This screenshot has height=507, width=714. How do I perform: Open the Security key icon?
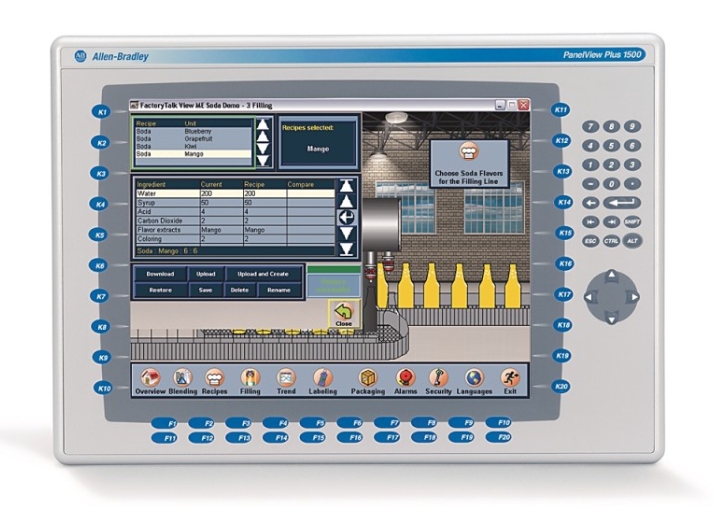click(x=438, y=377)
